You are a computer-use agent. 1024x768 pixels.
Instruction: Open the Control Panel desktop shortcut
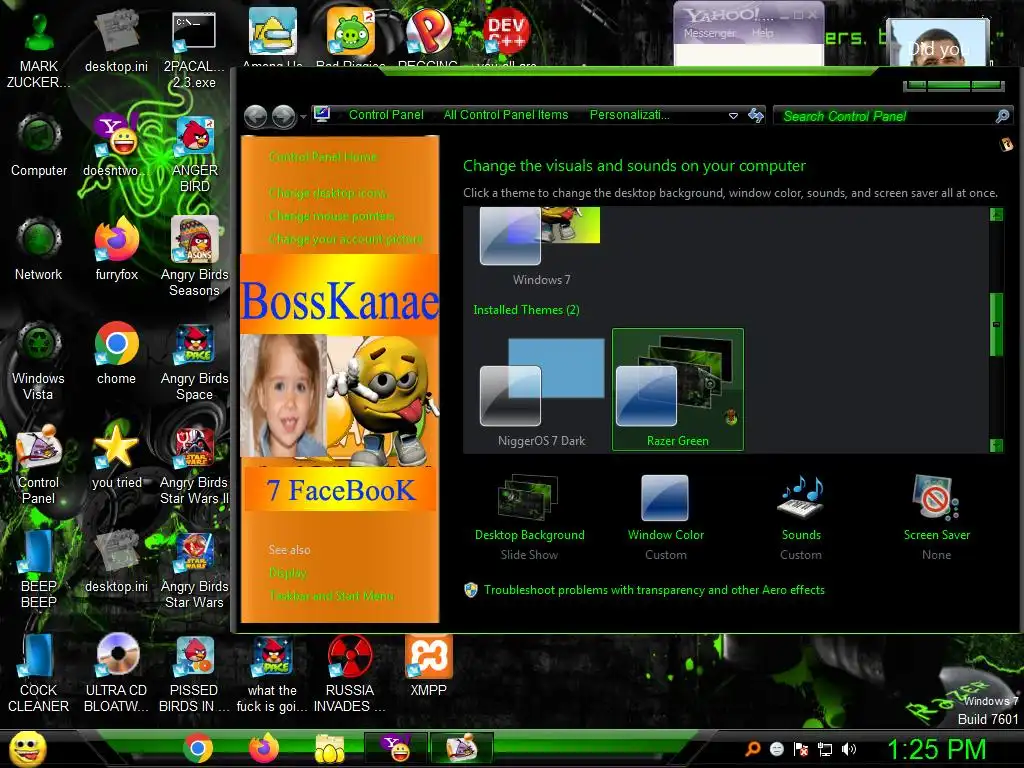pyautogui.click(x=39, y=465)
